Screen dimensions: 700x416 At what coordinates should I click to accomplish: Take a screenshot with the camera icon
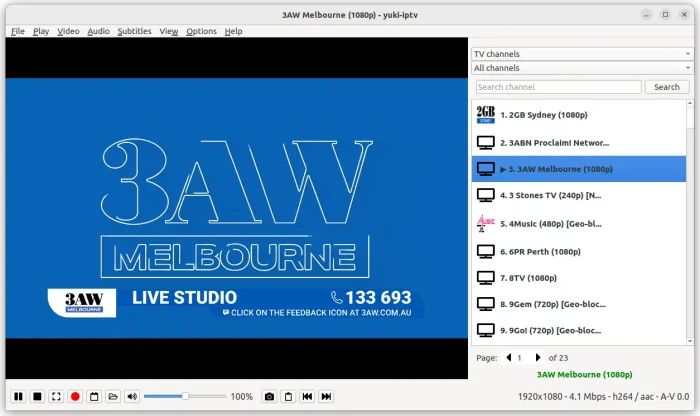pyautogui.click(x=269, y=397)
